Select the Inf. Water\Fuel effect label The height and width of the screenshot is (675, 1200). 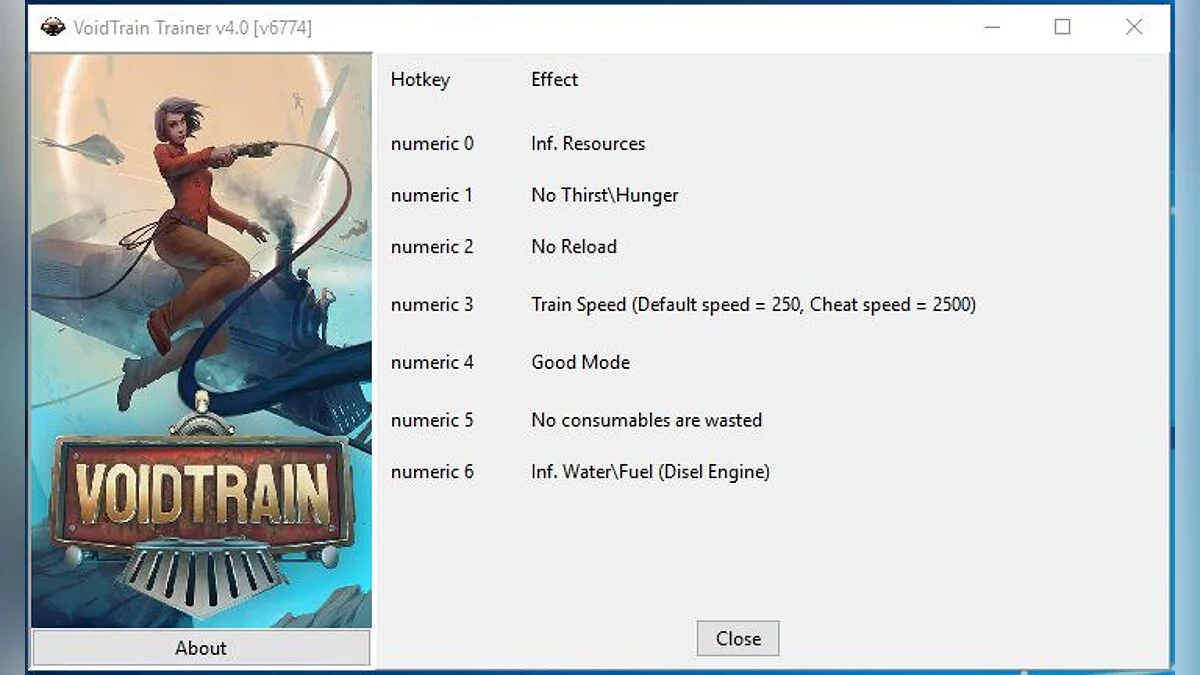pos(650,472)
